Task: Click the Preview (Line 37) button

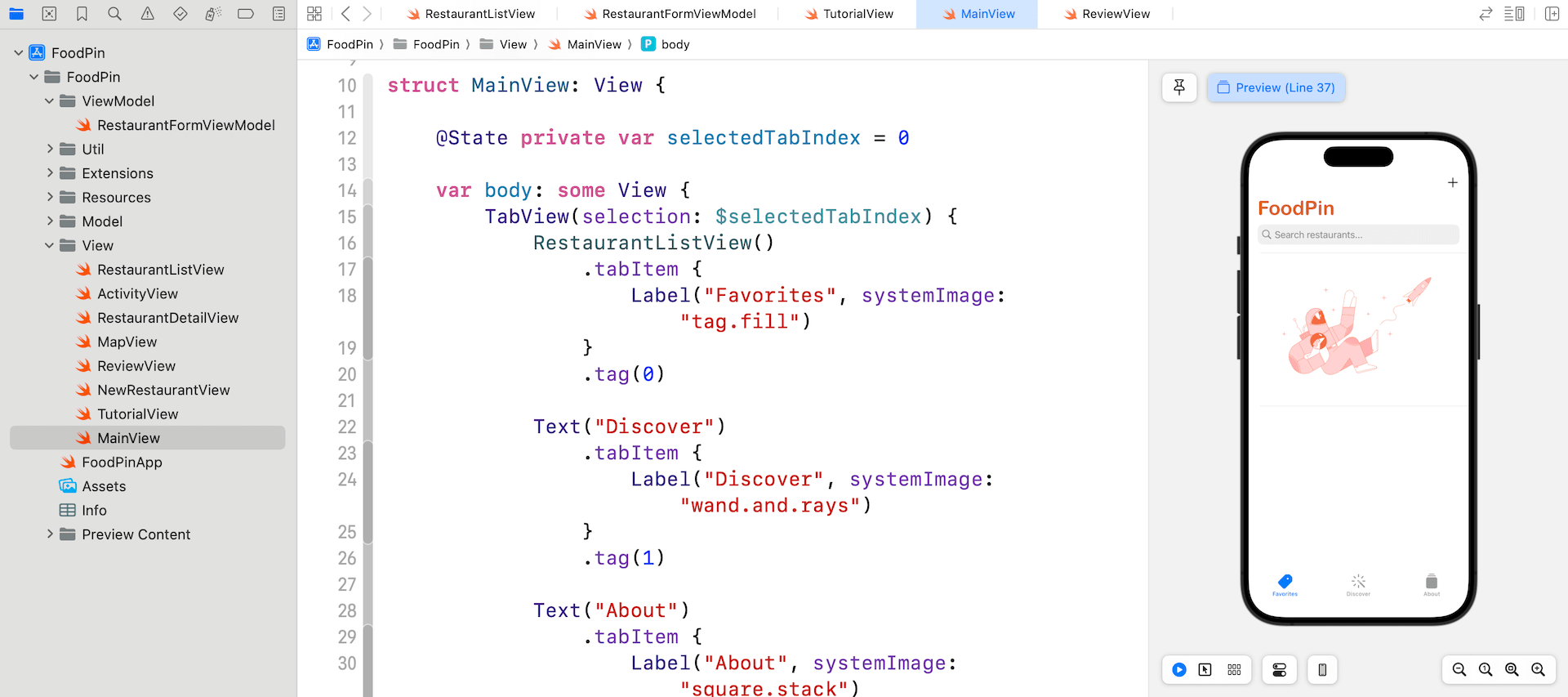Action: (x=1276, y=87)
